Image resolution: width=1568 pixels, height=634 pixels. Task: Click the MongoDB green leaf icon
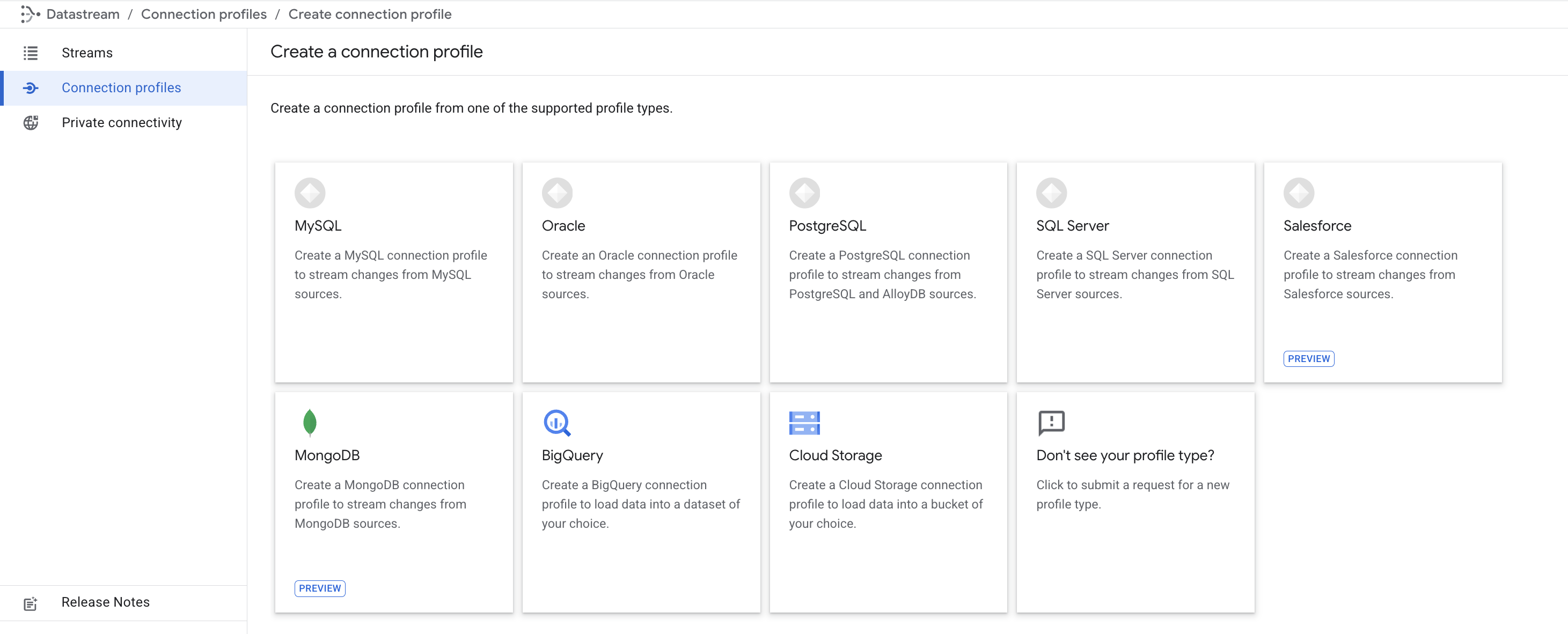(309, 422)
